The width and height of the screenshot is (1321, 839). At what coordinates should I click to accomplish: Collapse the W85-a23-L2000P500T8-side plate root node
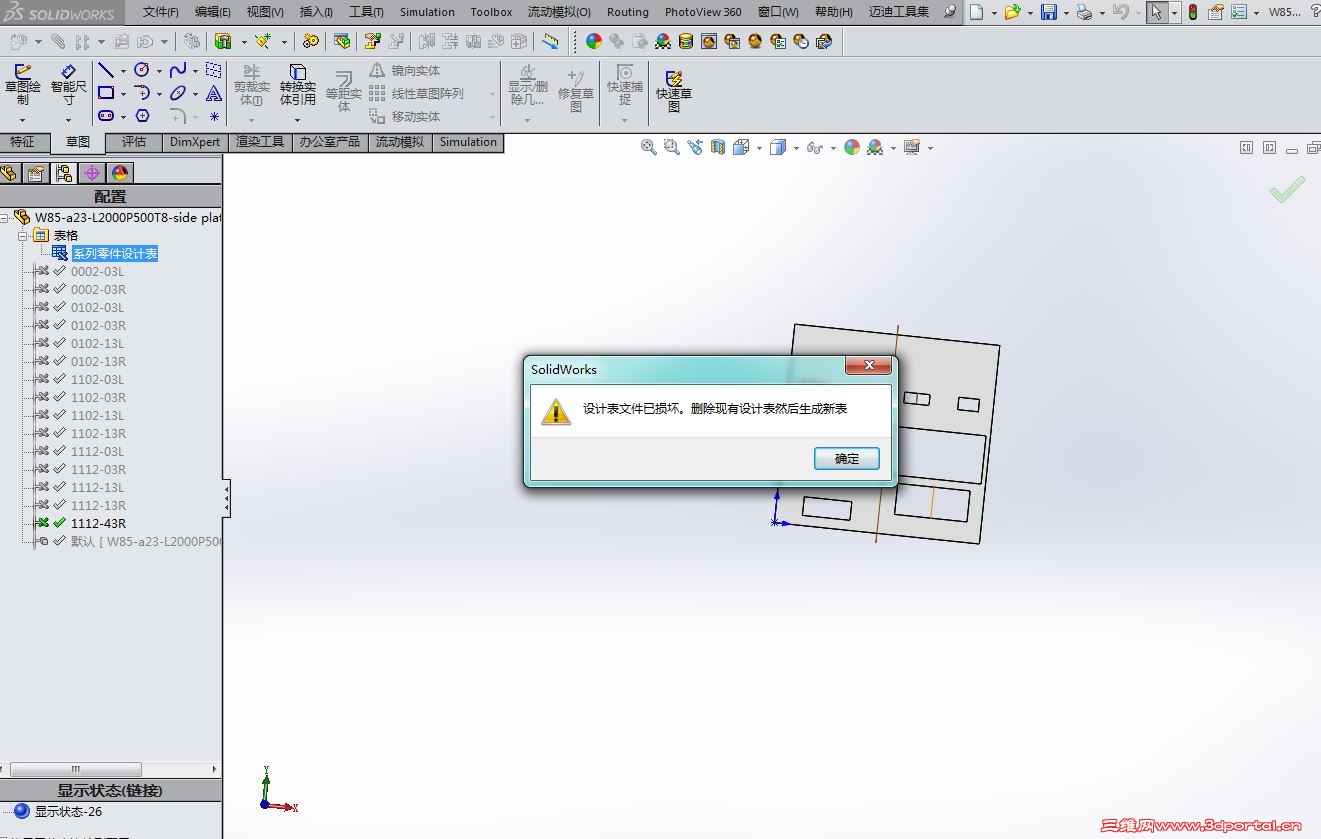5,218
